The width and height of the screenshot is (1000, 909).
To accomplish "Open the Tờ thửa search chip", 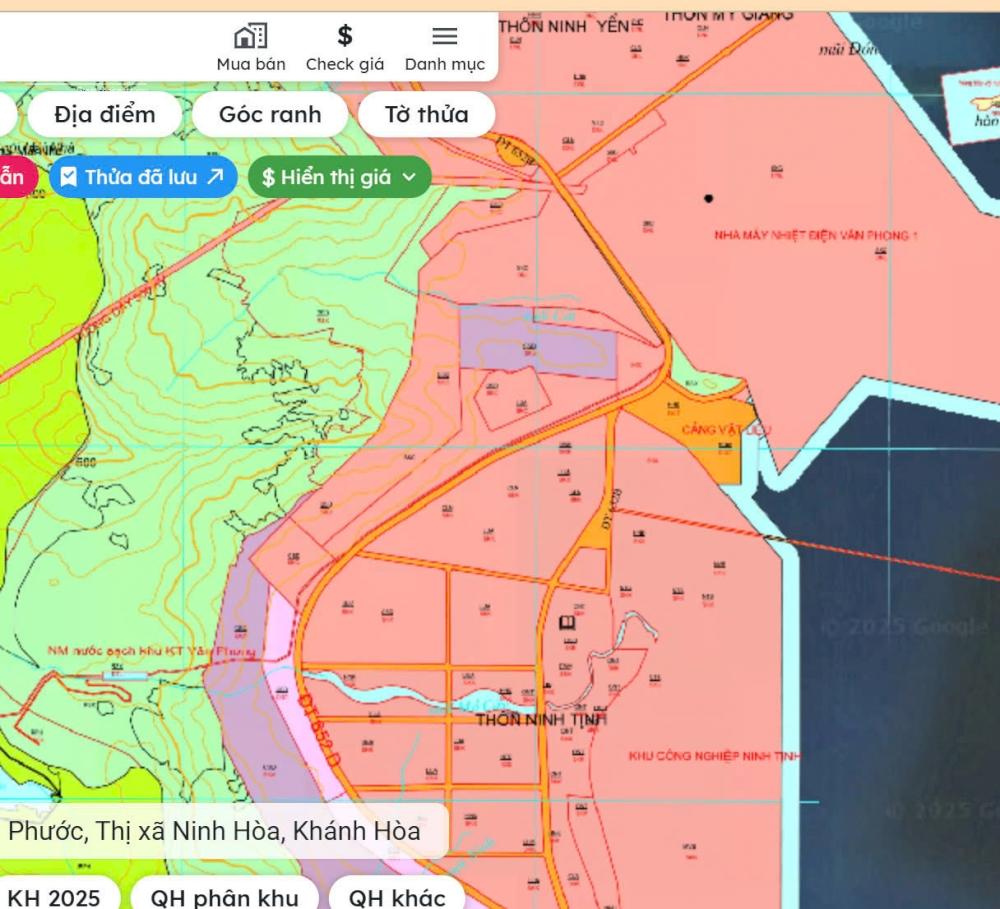I will pos(426,114).
